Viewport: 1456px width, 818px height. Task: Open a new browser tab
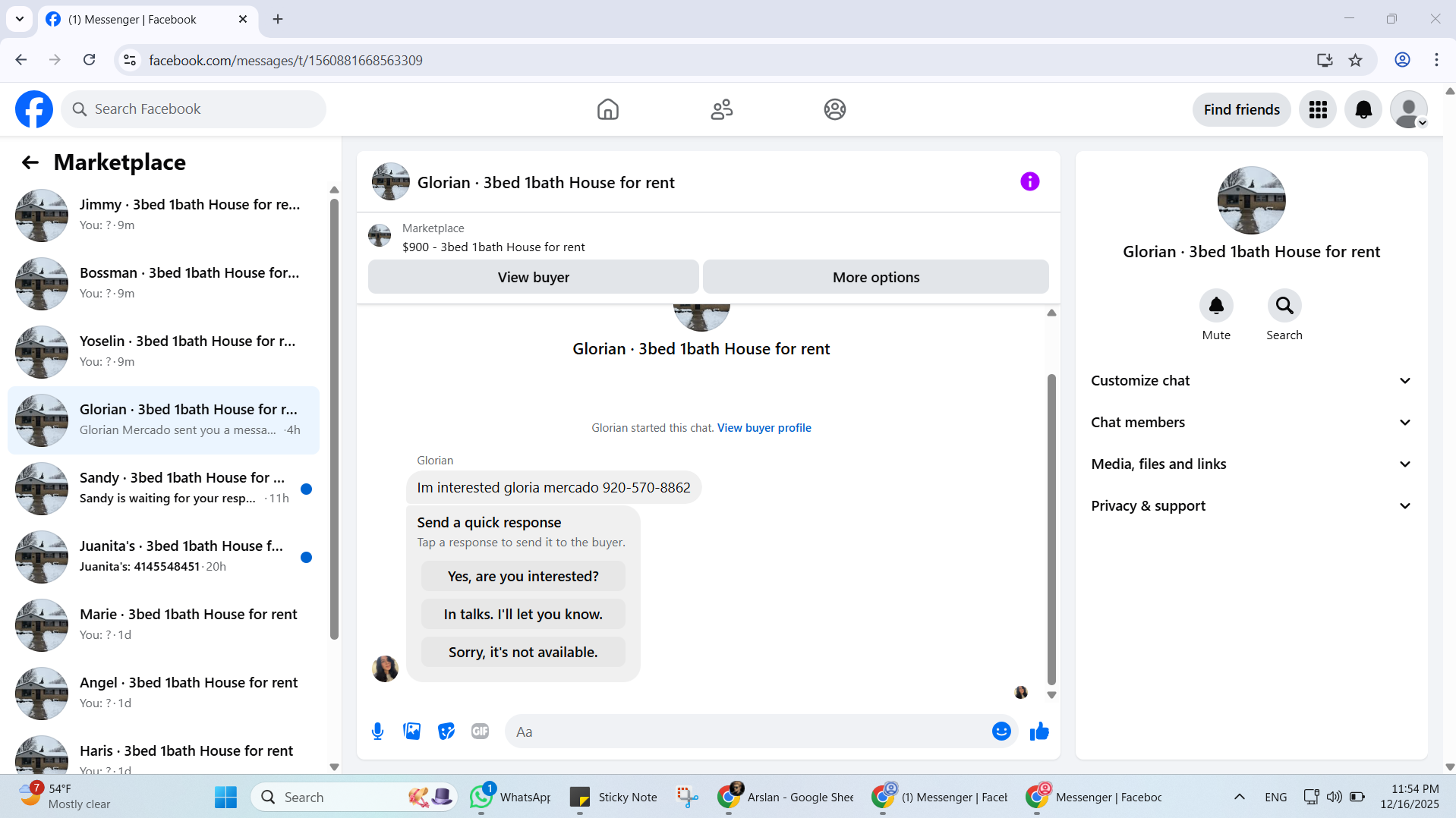click(x=278, y=19)
